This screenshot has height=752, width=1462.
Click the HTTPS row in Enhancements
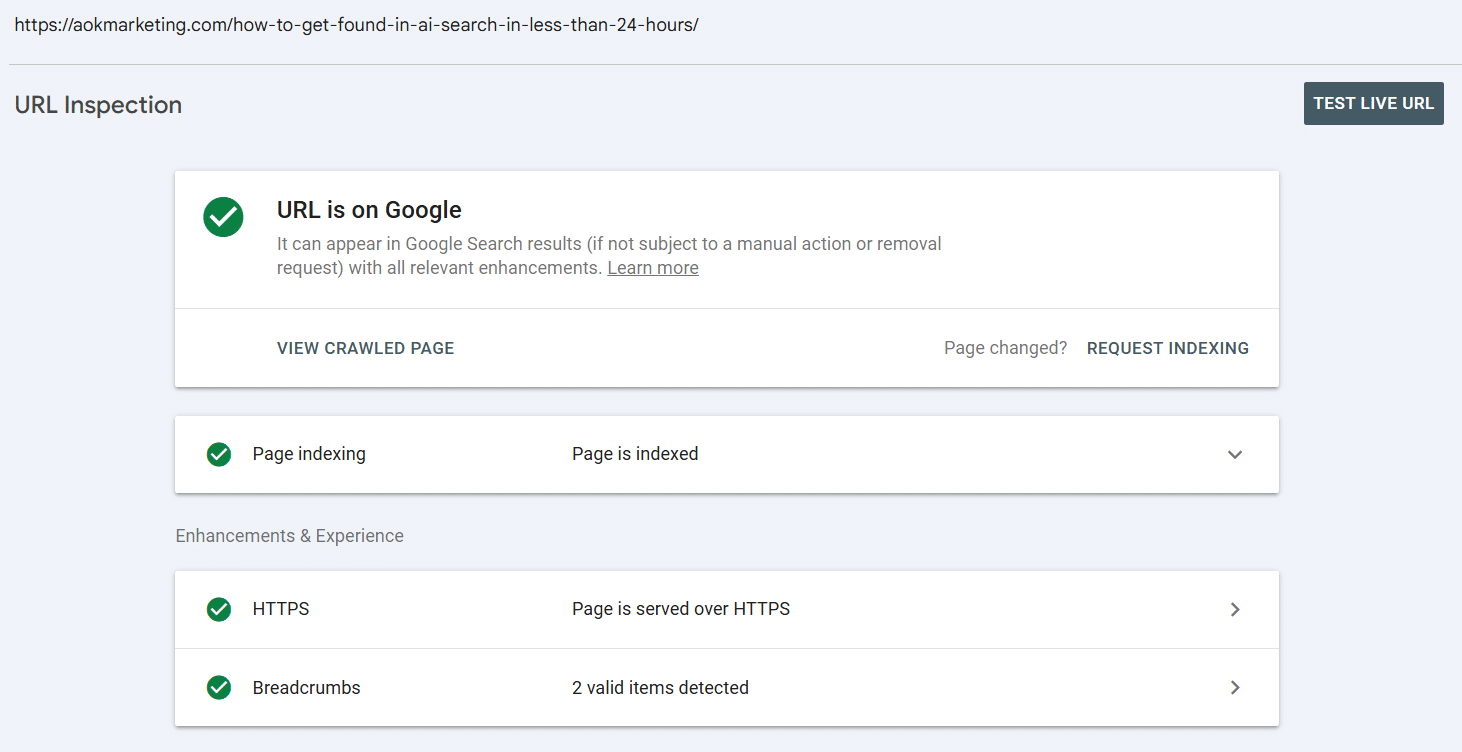click(x=727, y=609)
